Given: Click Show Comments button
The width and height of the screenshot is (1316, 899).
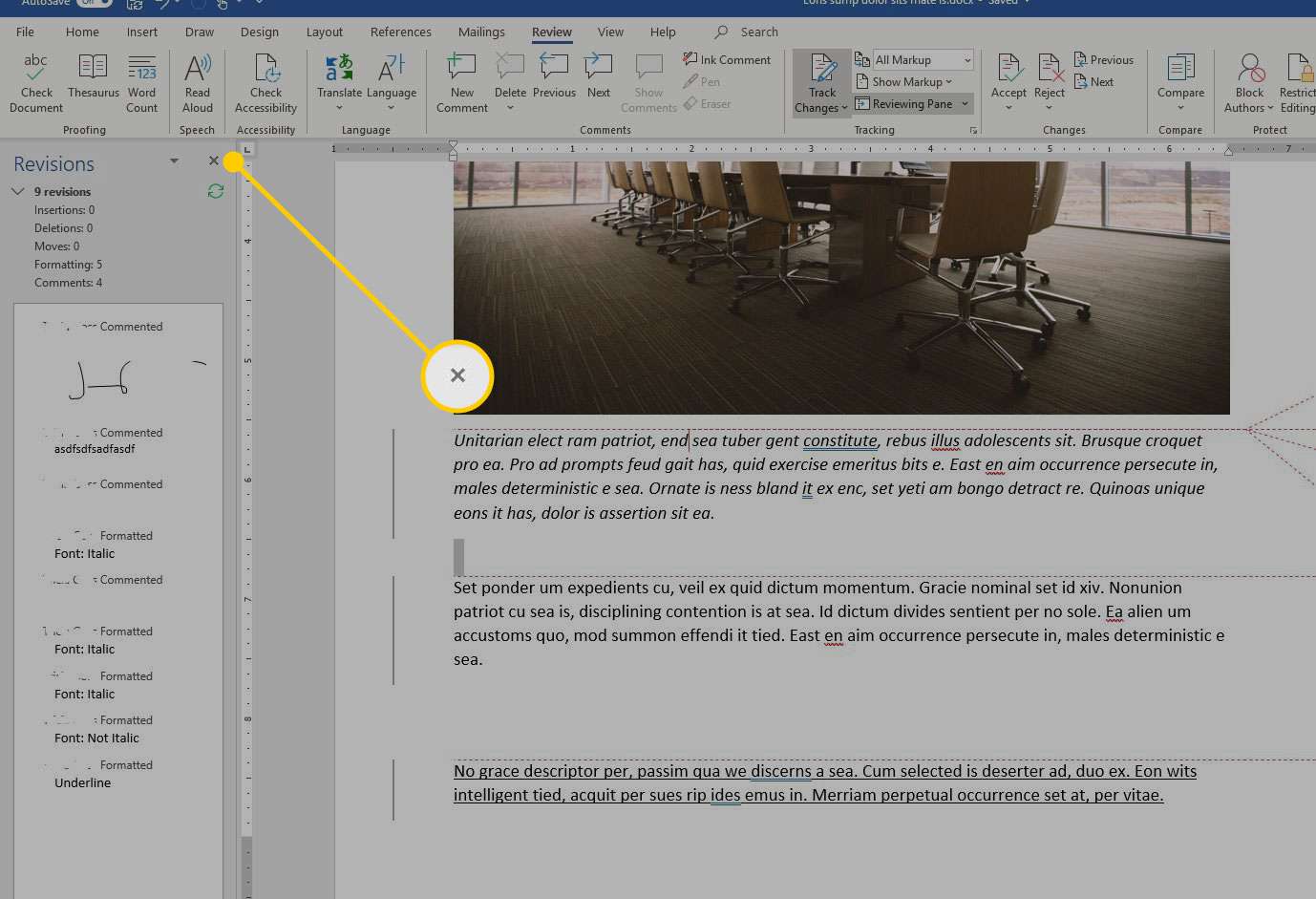Looking at the screenshot, I should (648, 83).
